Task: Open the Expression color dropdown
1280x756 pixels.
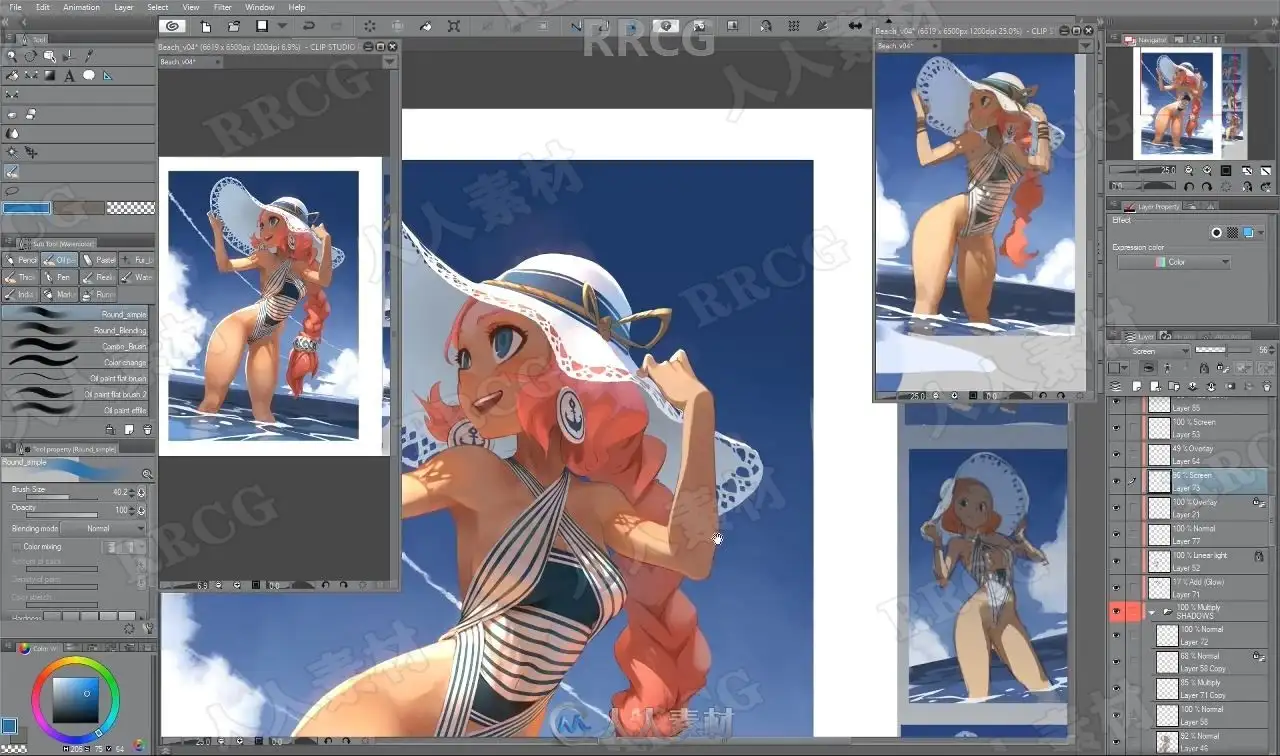Action: pyautogui.click(x=1174, y=262)
